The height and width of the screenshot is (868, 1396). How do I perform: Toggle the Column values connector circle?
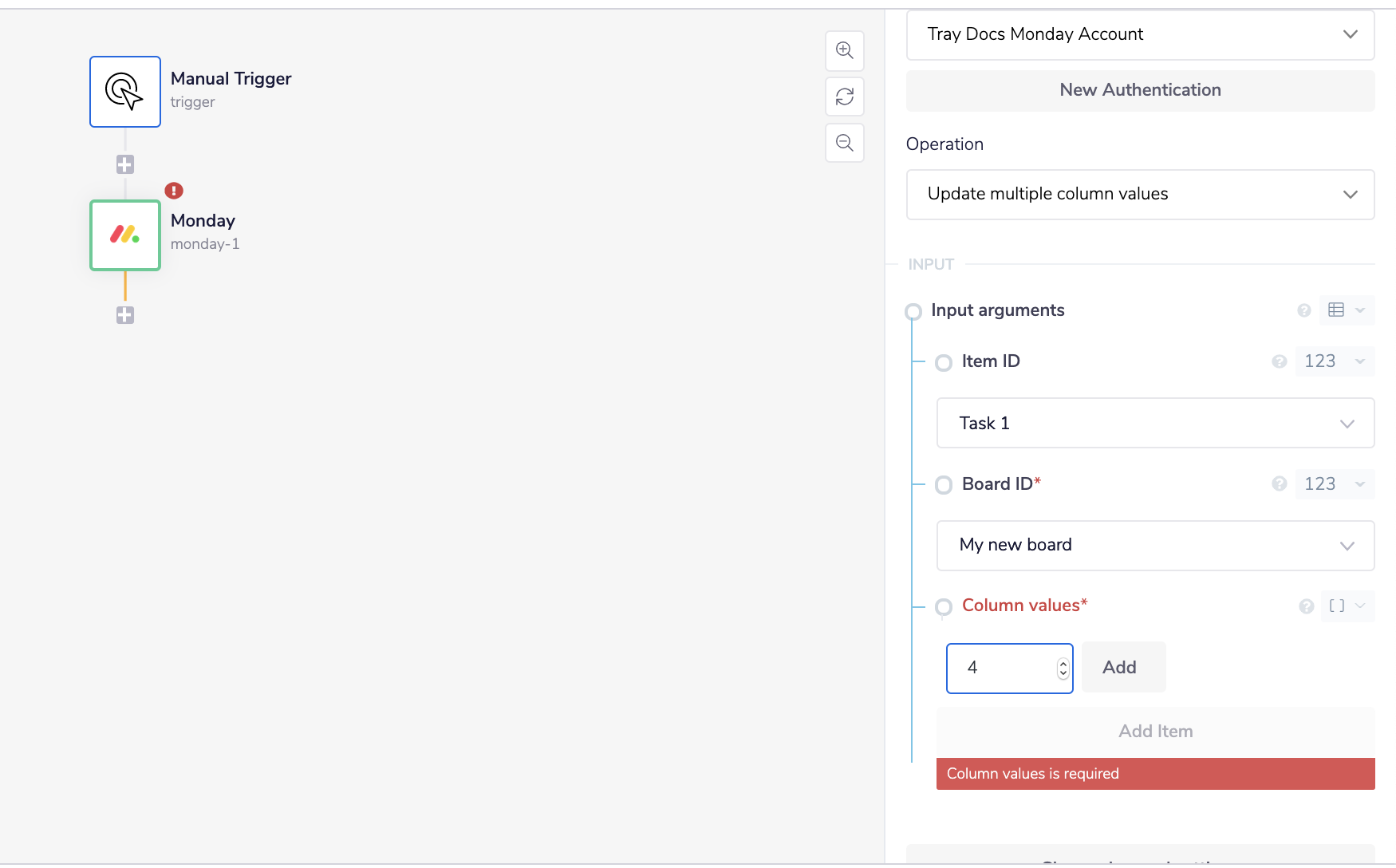click(x=944, y=607)
